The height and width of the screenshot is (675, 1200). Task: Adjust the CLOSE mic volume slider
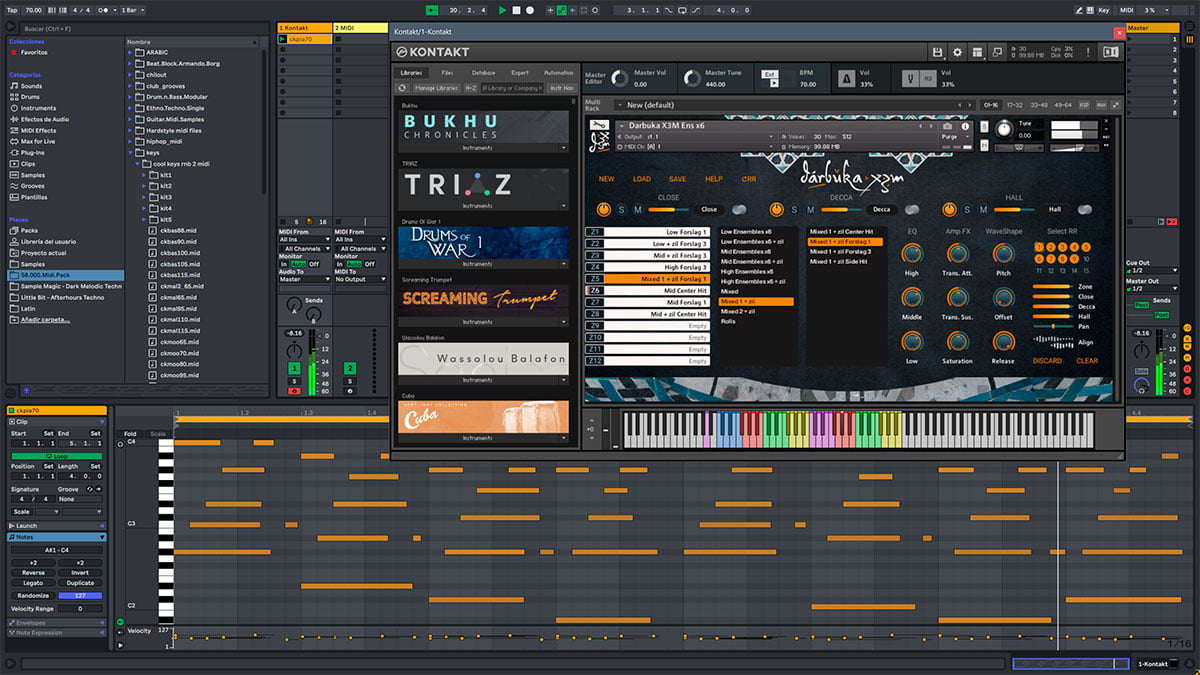(669, 209)
